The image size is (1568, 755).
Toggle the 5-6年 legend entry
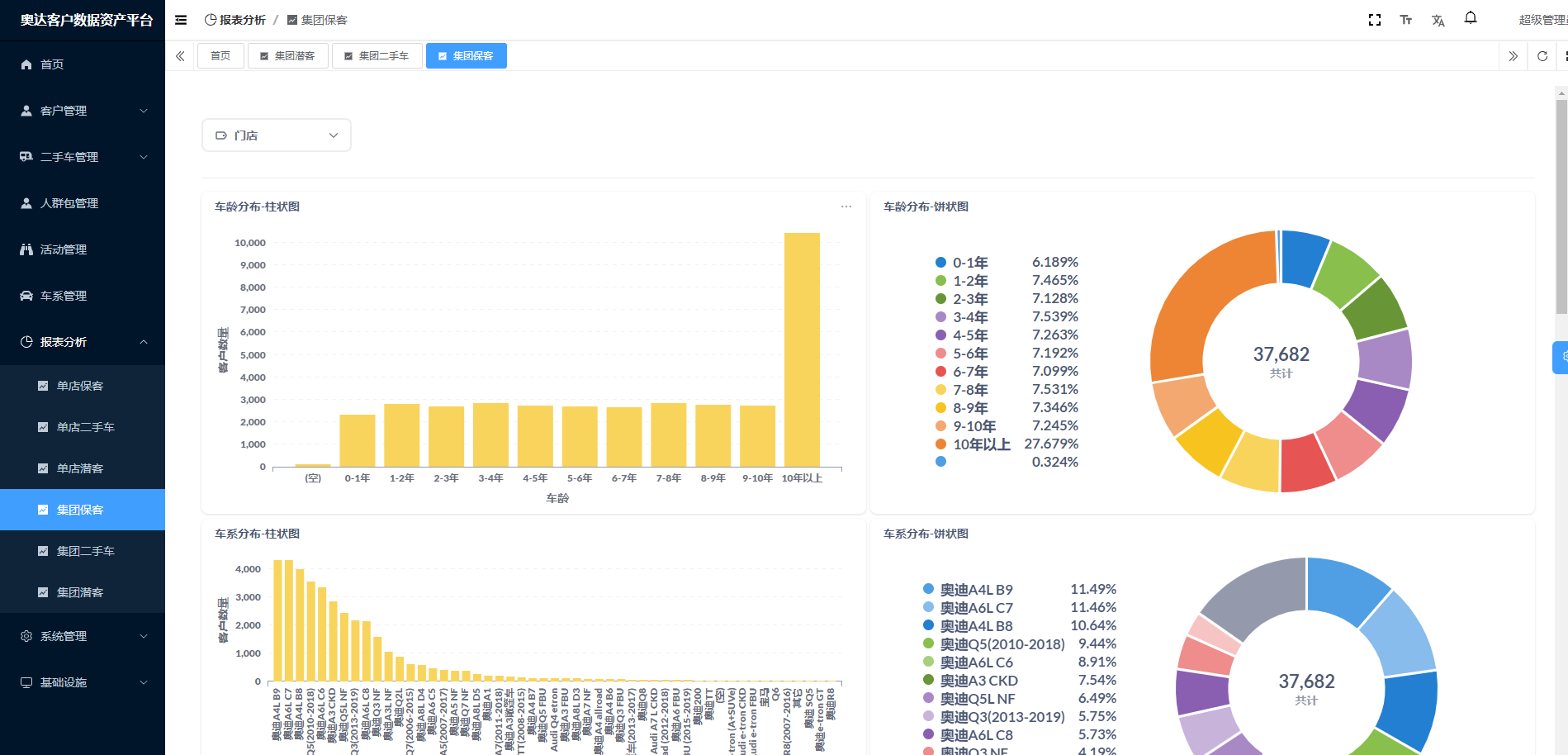[1006, 354]
